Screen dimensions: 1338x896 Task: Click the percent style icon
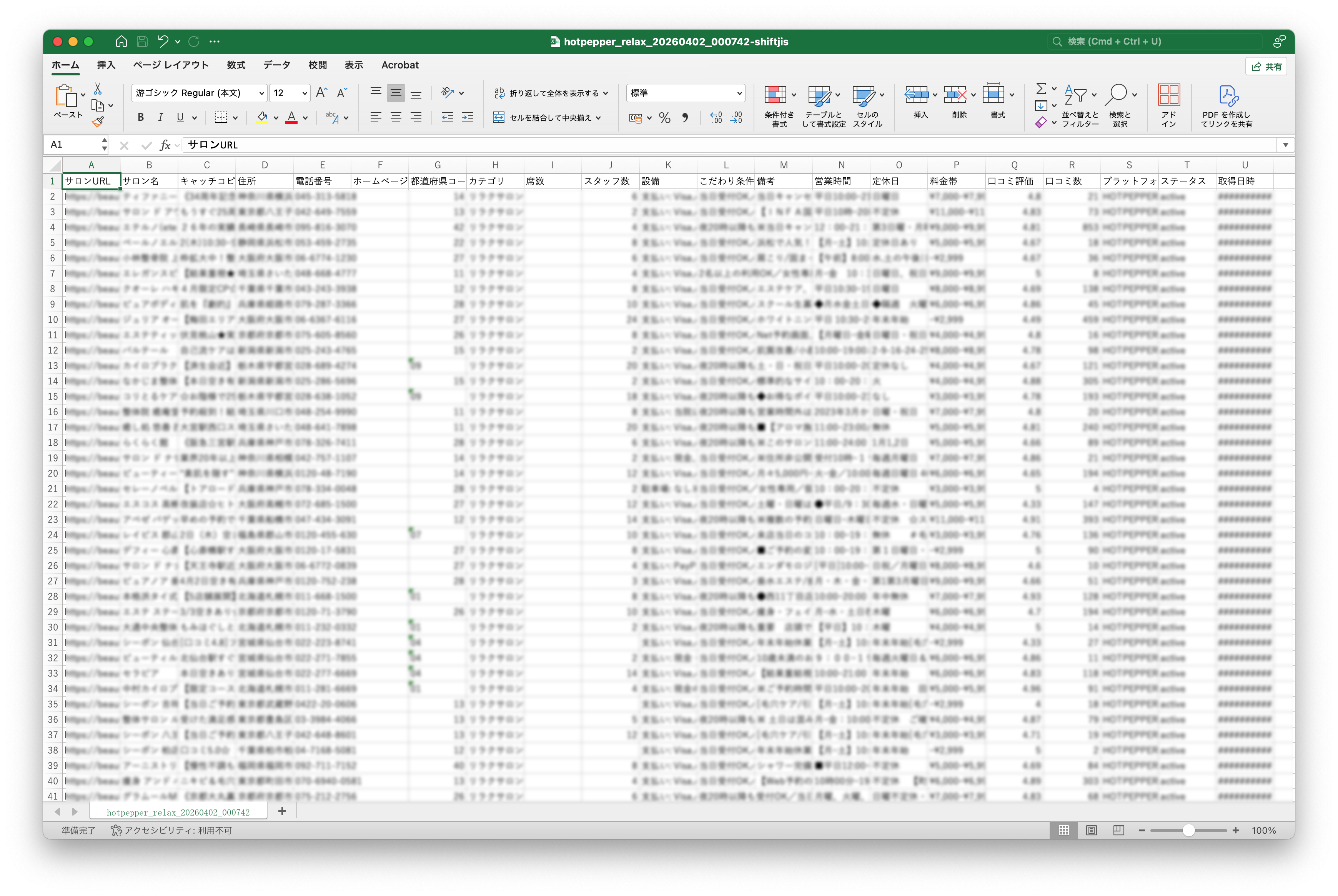(664, 118)
